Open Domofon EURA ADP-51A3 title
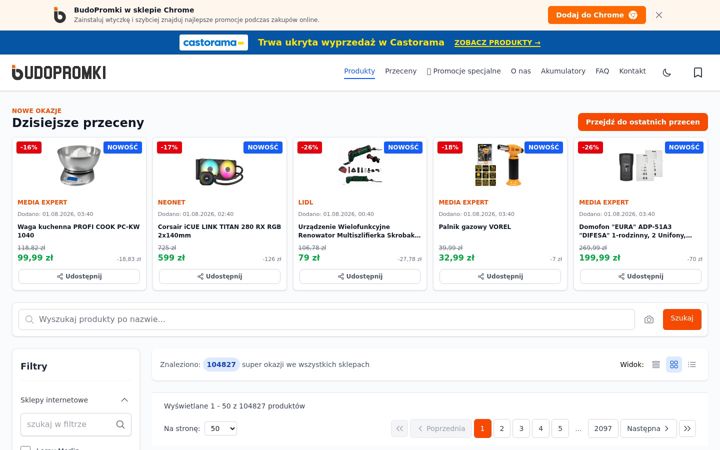 (635, 231)
